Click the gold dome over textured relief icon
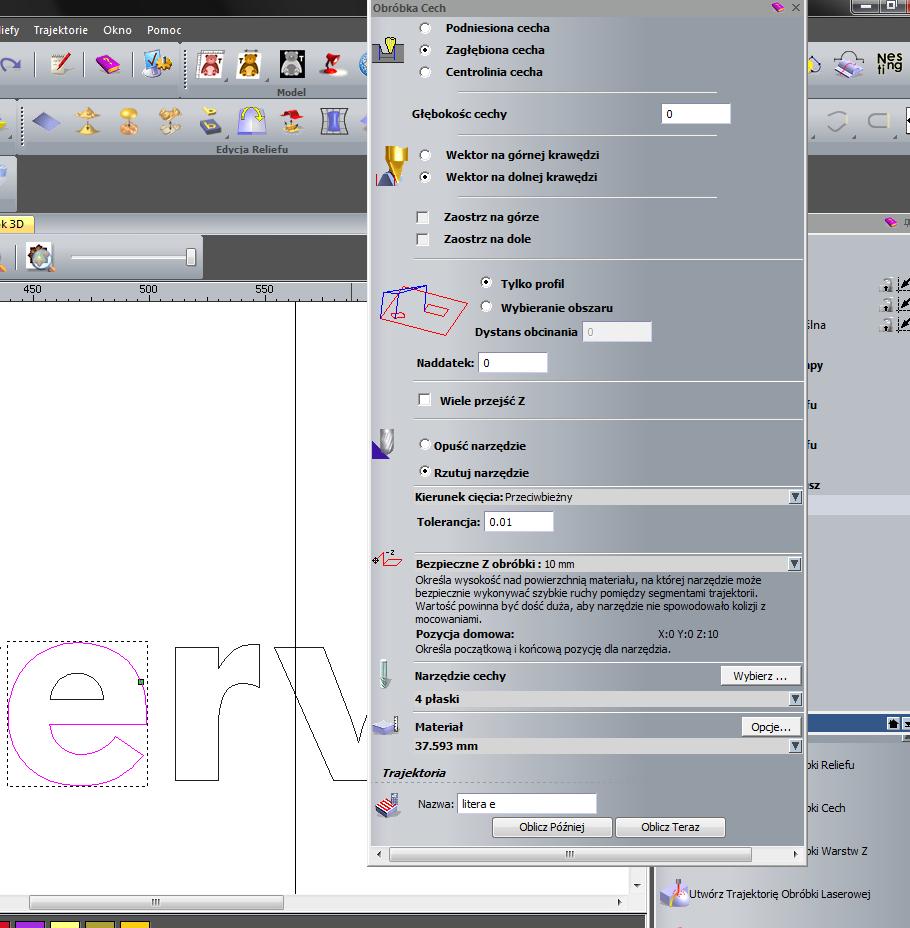The height and width of the screenshot is (928, 910). pos(128,121)
